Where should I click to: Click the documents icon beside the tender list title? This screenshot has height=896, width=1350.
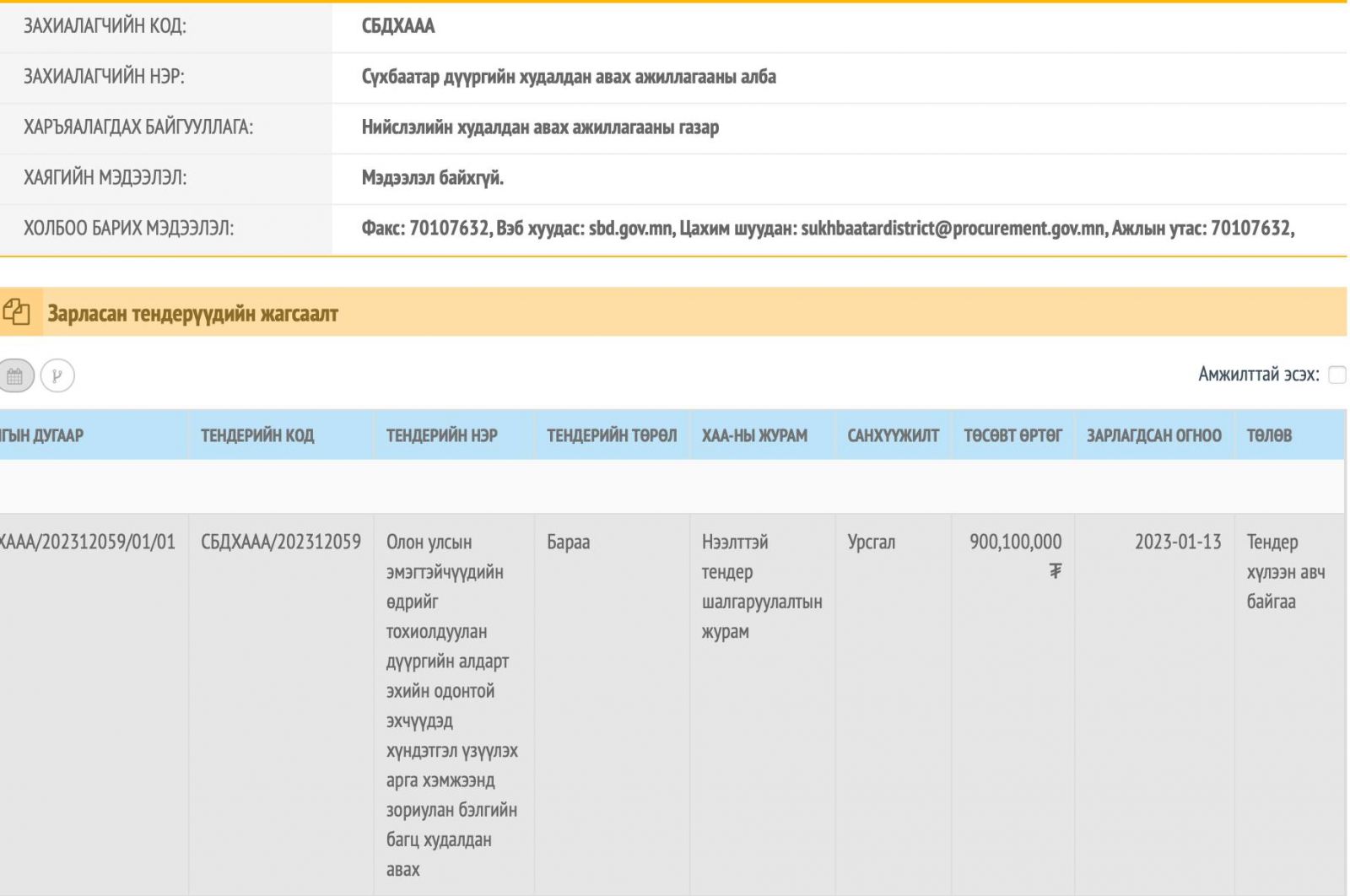[17, 313]
